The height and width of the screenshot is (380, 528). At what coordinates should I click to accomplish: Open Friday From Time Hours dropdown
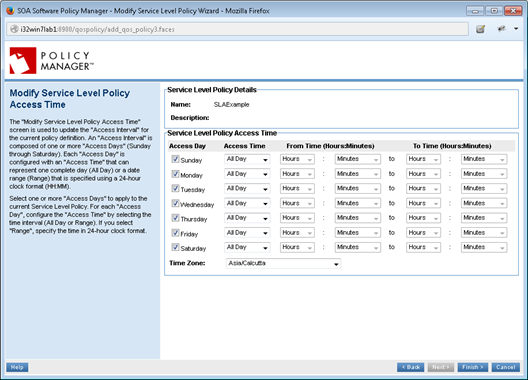pos(297,232)
